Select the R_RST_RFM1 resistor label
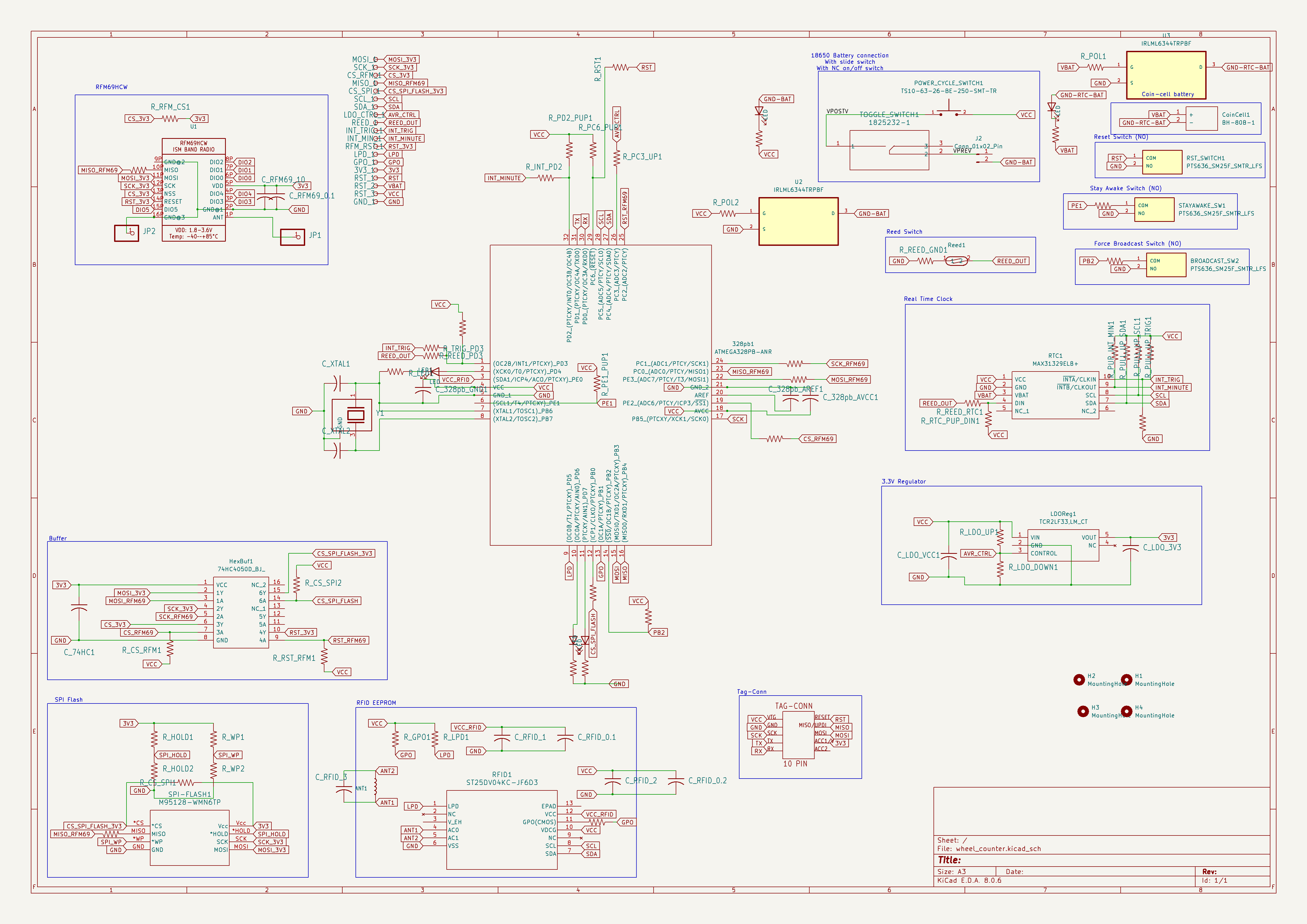The image size is (1307, 924). click(294, 658)
